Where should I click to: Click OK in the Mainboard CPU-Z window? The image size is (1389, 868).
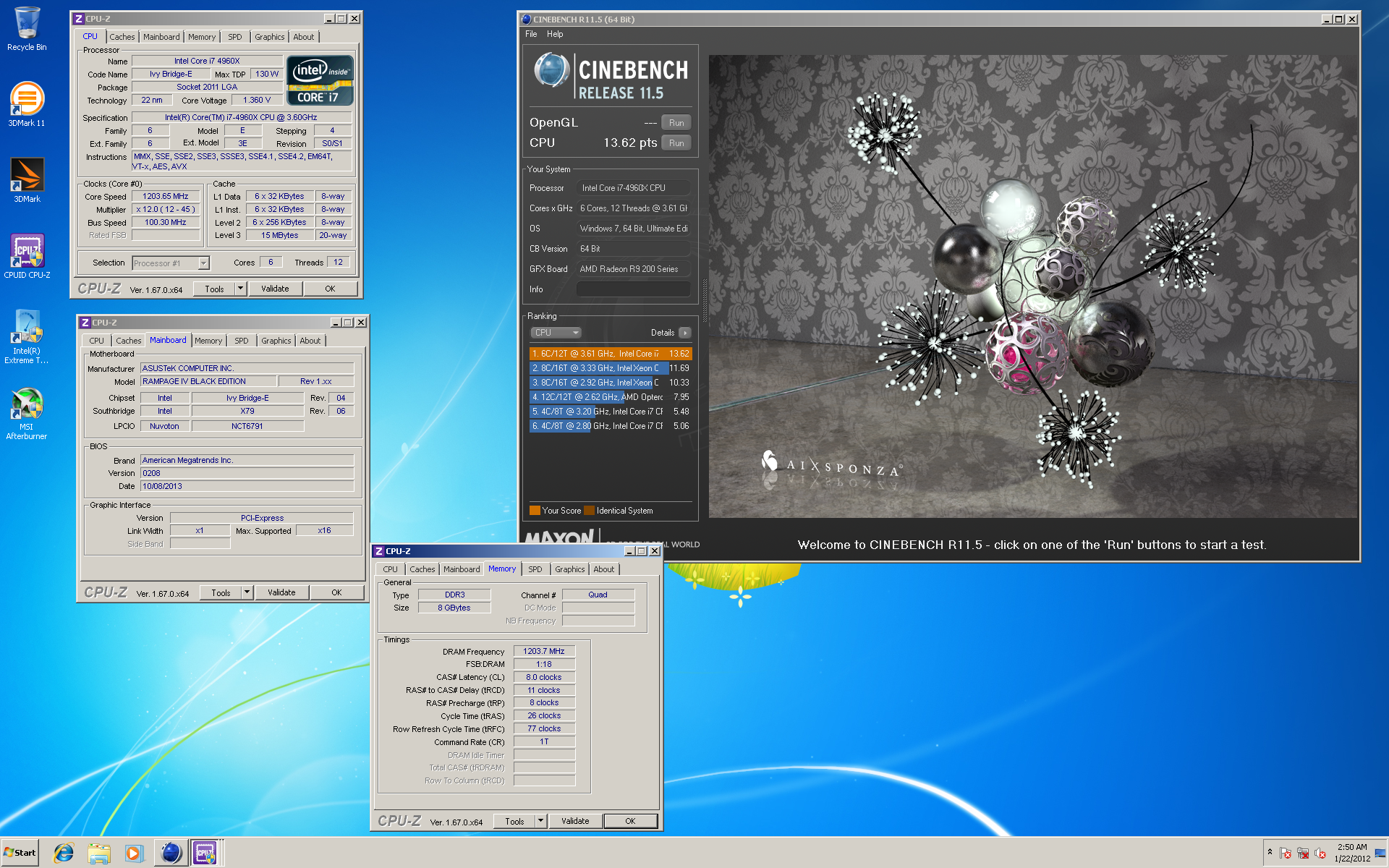tap(336, 592)
